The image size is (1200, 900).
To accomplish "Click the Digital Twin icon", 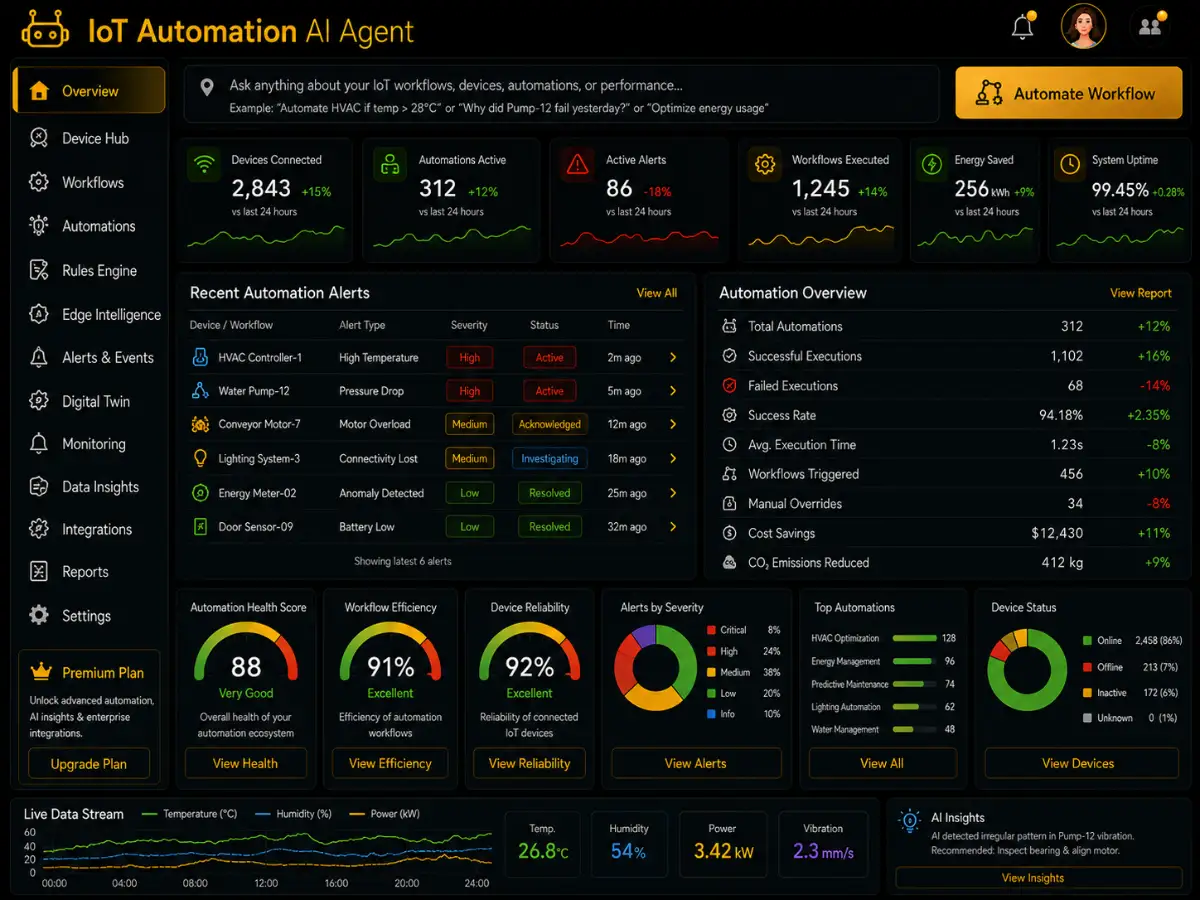I will point(39,401).
